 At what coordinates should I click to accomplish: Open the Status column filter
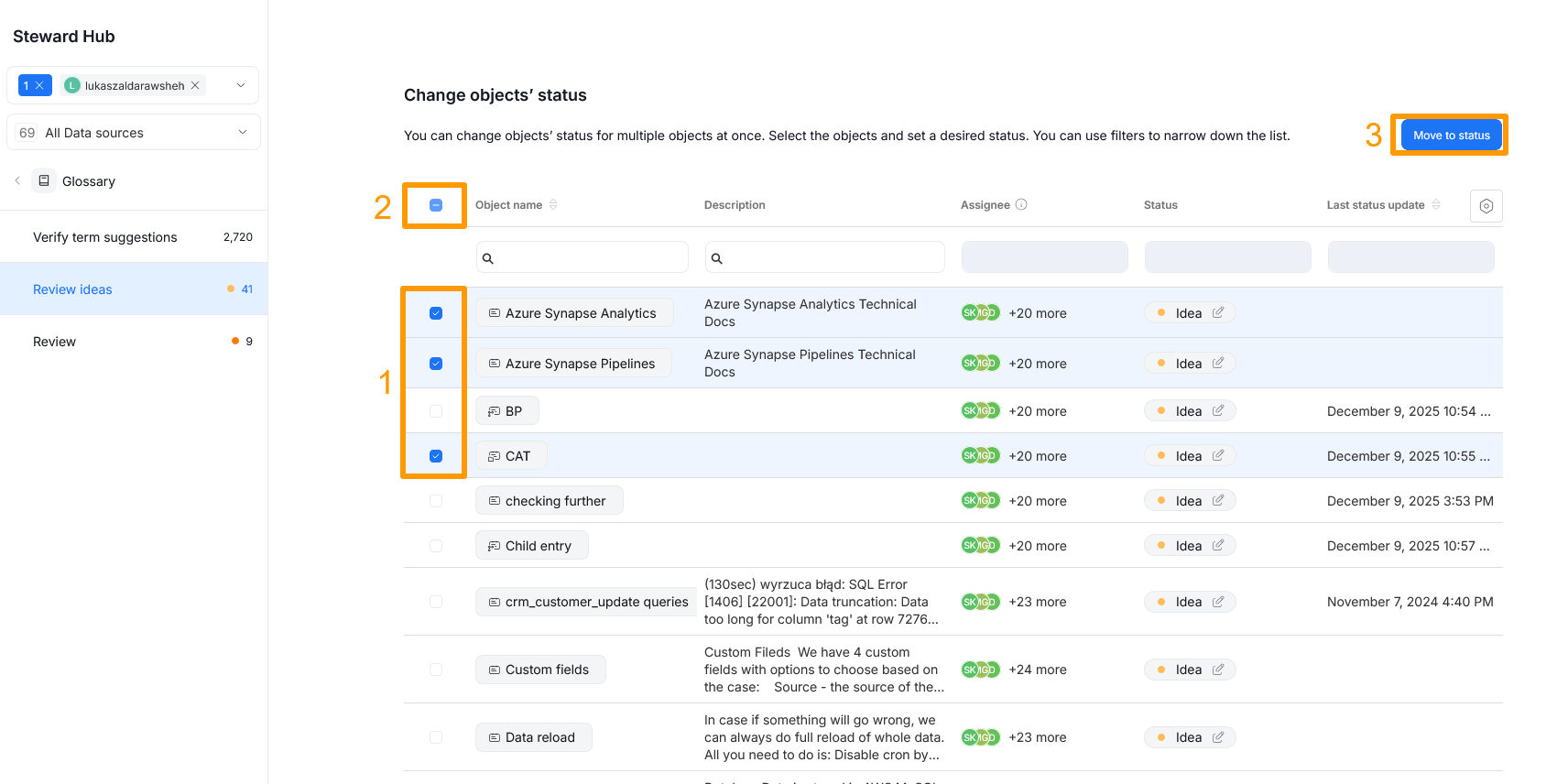pyautogui.click(x=1227, y=257)
